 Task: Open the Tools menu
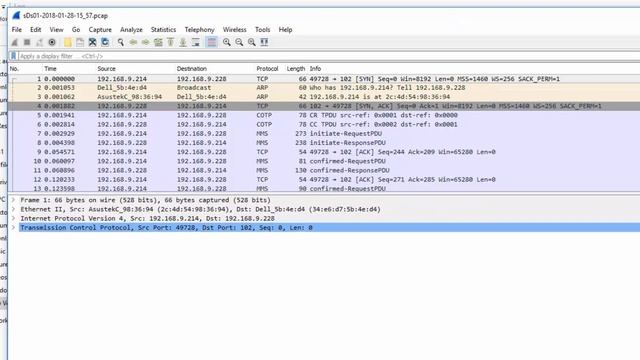pos(262,30)
